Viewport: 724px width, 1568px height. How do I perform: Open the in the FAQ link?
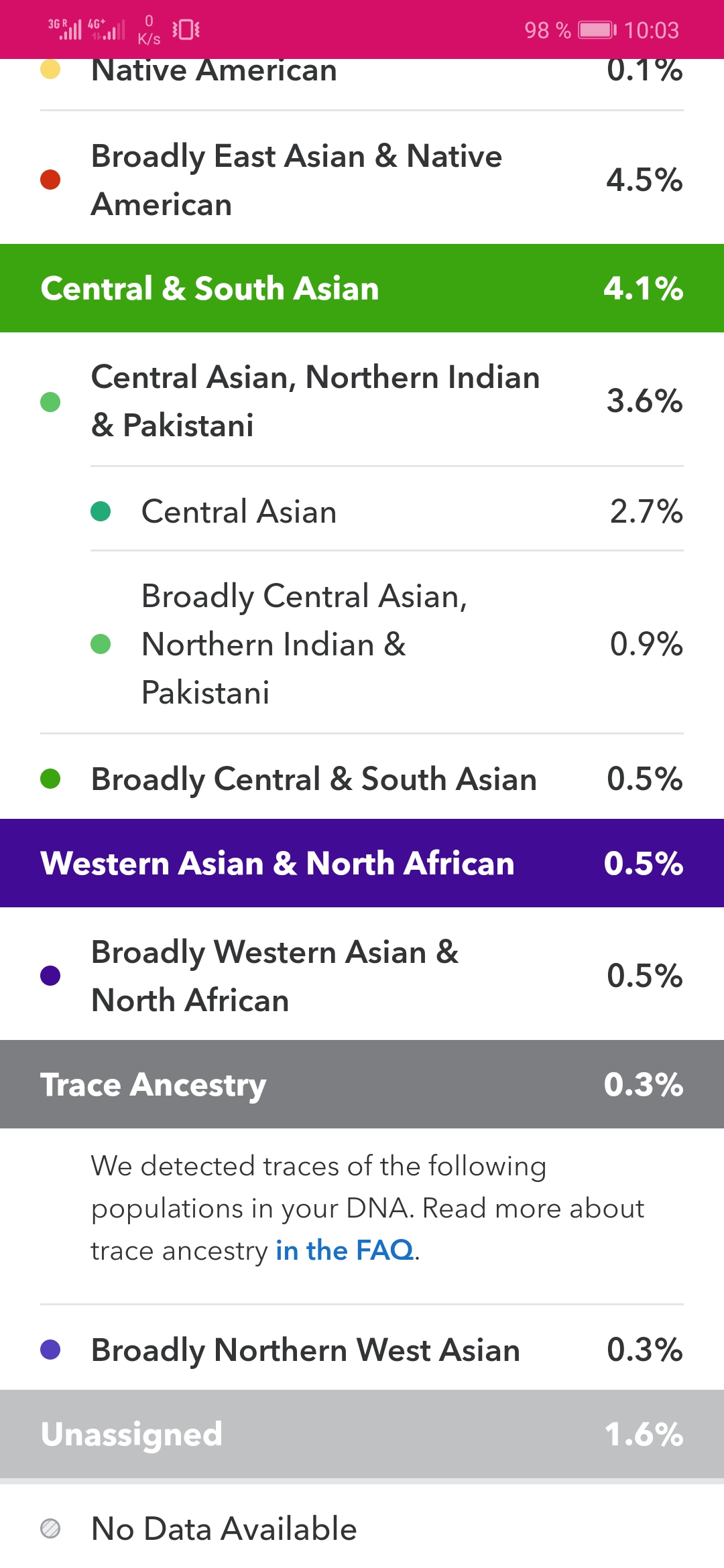click(x=345, y=1250)
